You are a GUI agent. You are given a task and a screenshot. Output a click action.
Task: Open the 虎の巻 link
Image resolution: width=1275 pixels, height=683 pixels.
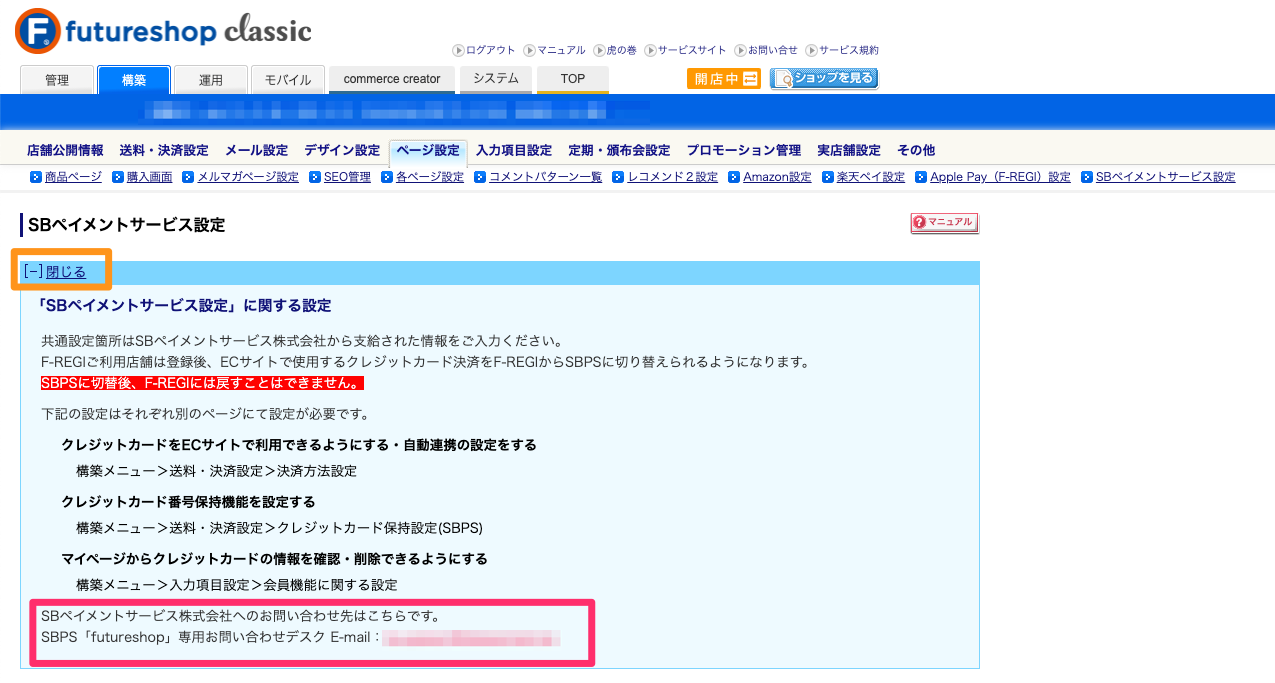[x=615, y=50]
